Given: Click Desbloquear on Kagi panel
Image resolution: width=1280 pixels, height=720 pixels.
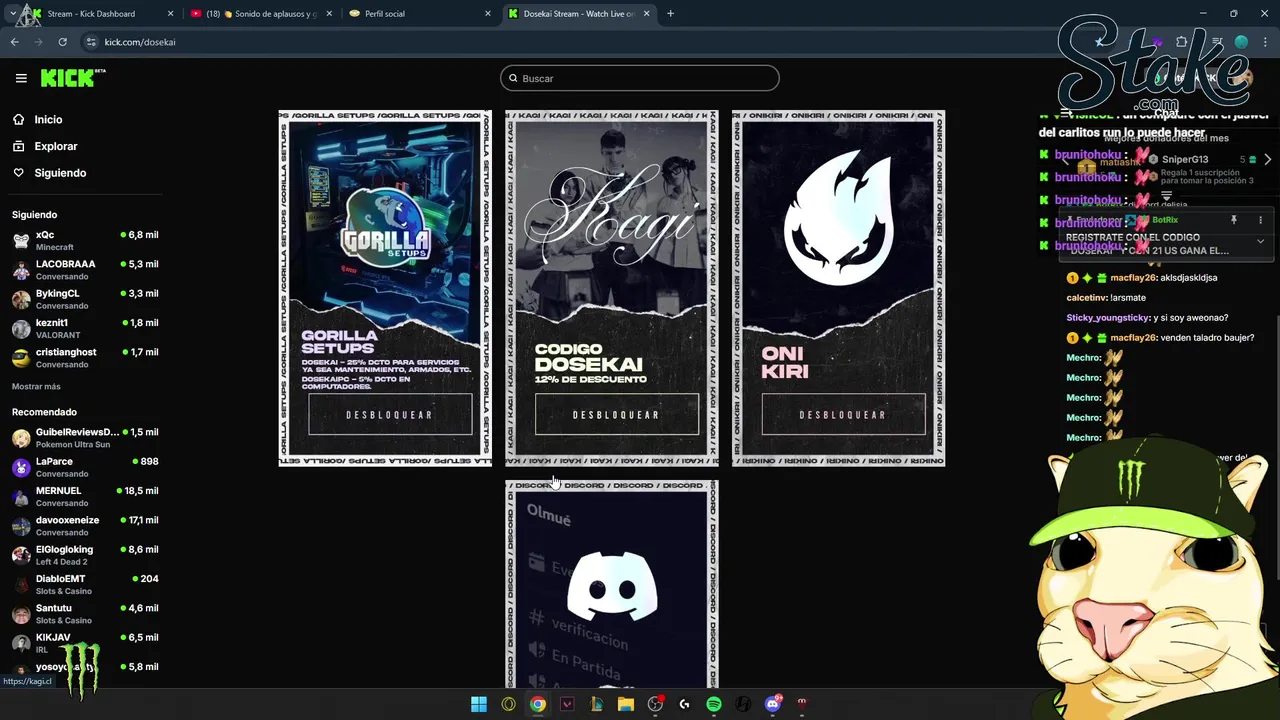Looking at the screenshot, I should (x=616, y=415).
